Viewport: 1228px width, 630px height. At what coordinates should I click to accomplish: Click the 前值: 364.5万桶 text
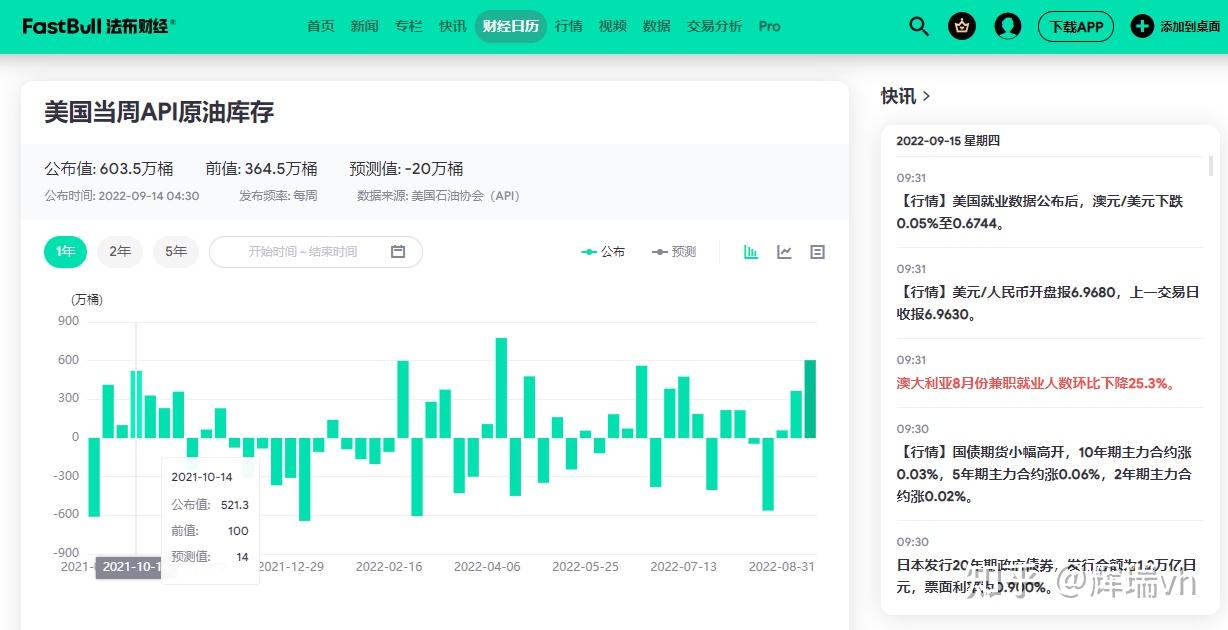261,169
